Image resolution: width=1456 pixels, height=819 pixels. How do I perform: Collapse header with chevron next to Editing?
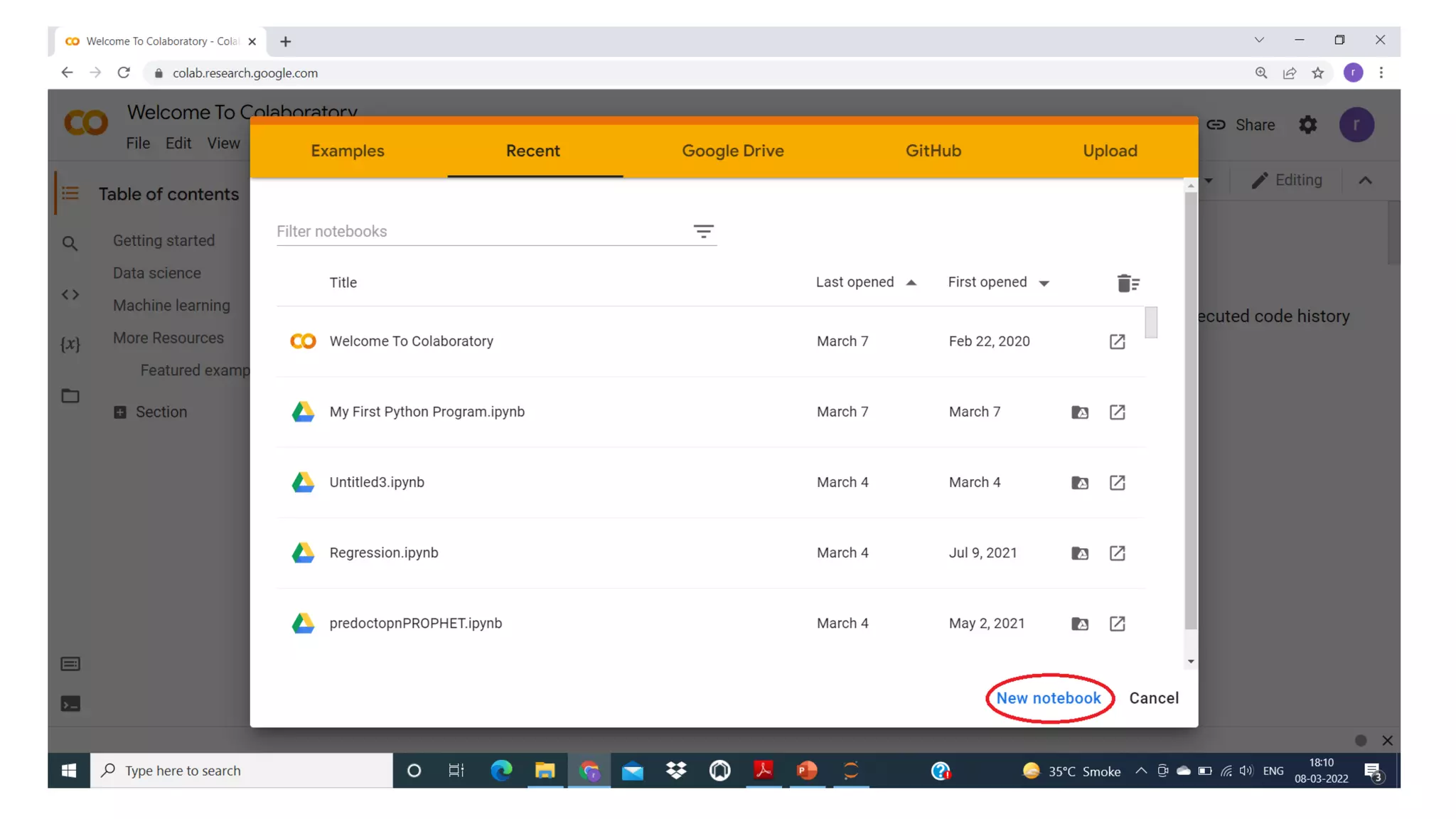[1365, 181]
